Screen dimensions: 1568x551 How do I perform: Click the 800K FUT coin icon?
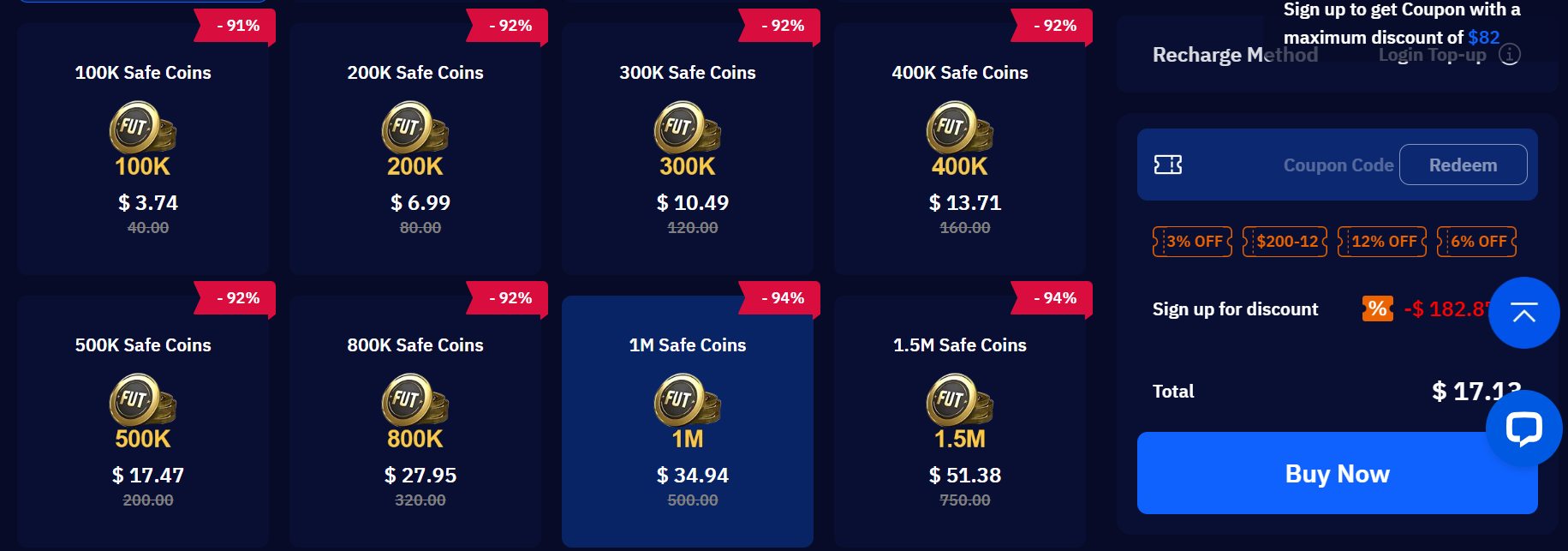[414, 400]
